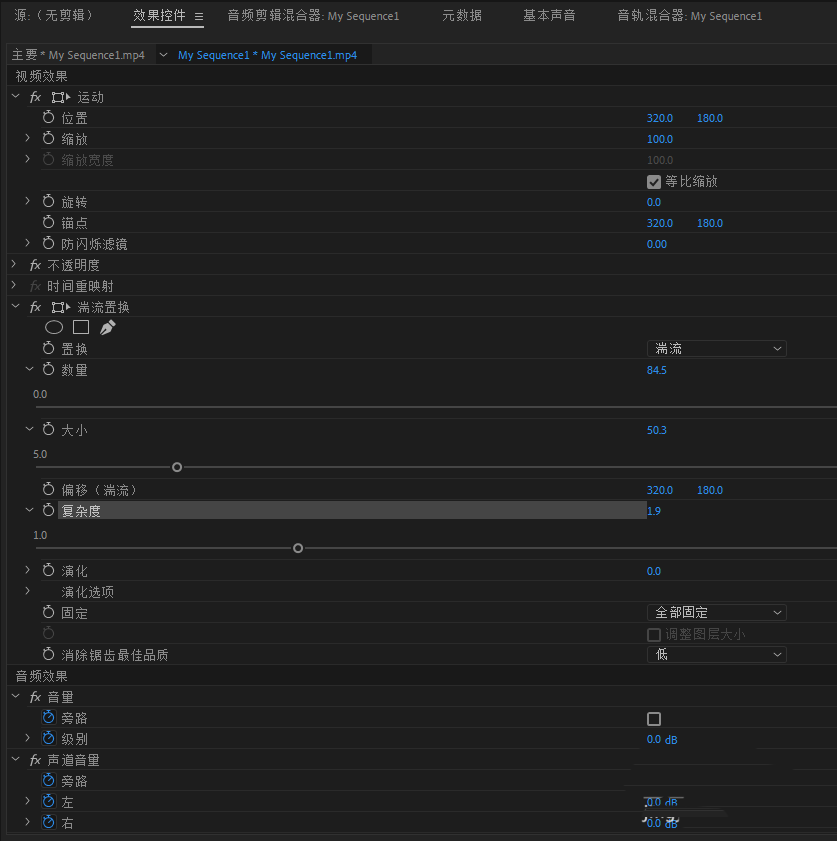Viewport: 837px width, 841px height.
Task: Enable the 旁路 checkbox under 音量
Action: [x=654, y=719]
